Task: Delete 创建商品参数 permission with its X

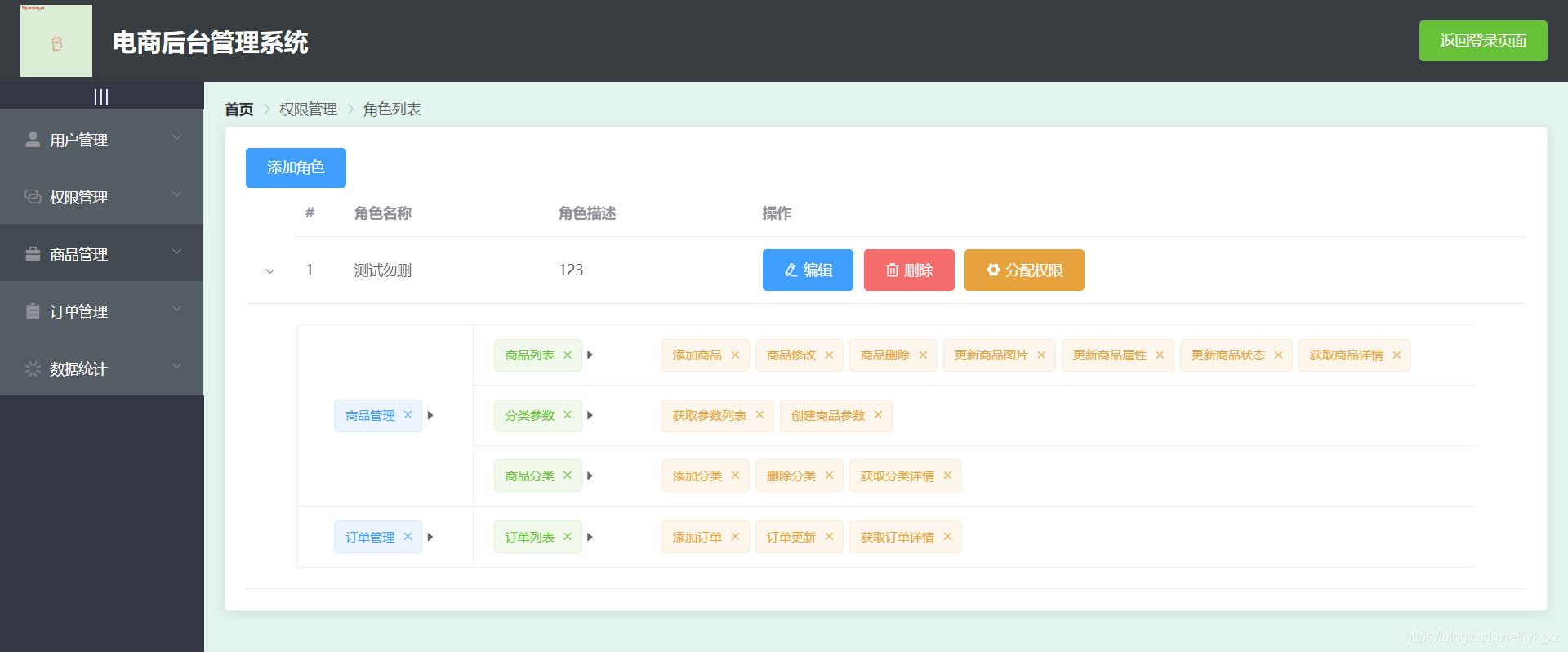Action: point(878,415)
